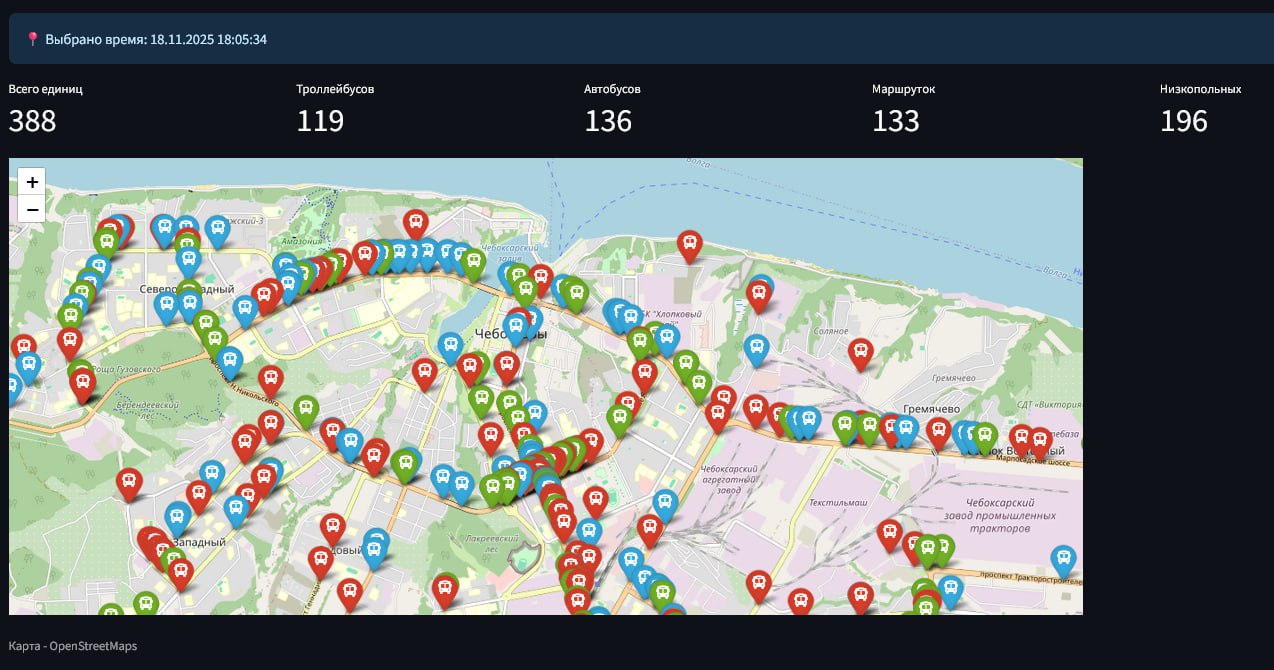Click the Карта - OpenStreetMaps caption

[x=72, y=646]
